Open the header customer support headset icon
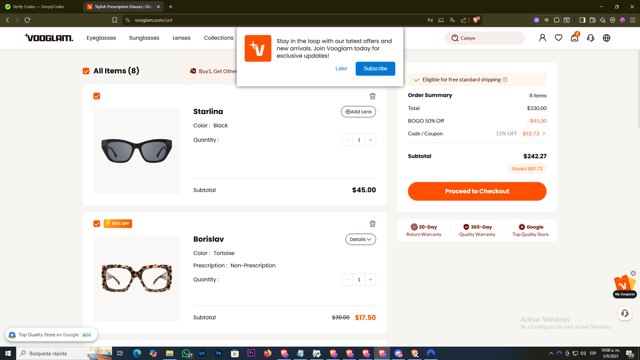640x360 pixels. coord(591,38)
